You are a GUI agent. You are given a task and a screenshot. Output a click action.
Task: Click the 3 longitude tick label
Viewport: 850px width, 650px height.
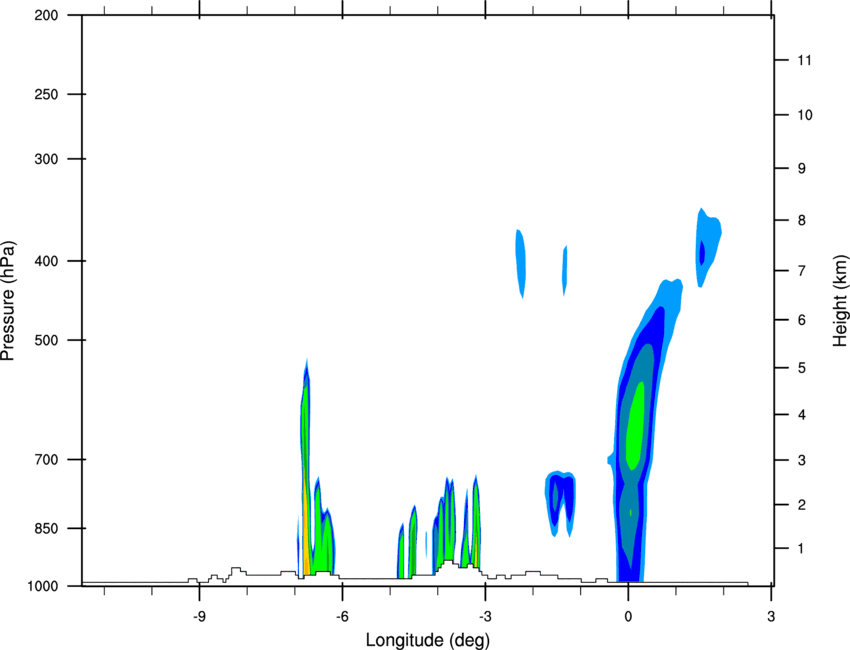771,617
